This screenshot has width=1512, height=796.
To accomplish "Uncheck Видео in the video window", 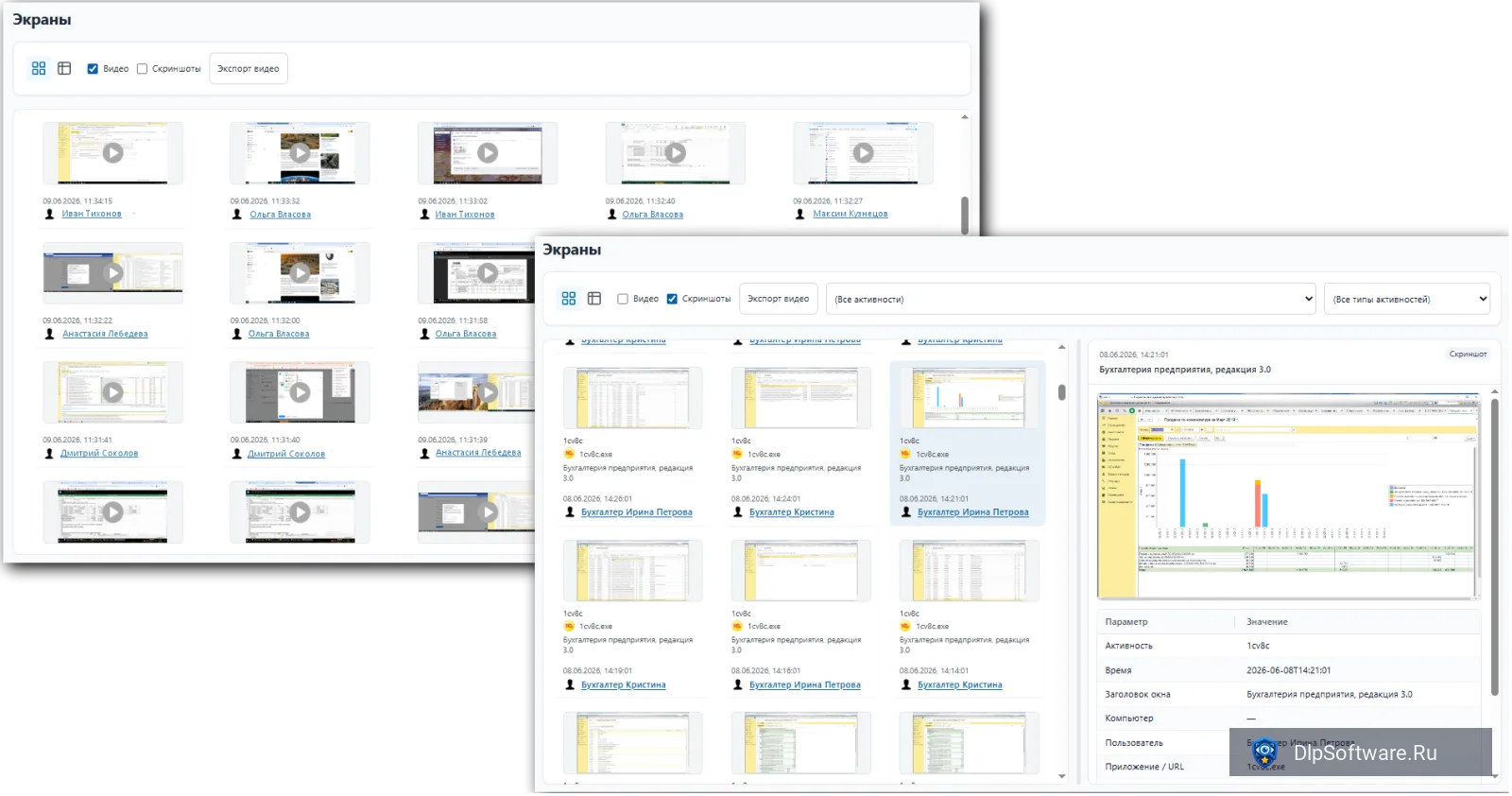I will 93,69.
